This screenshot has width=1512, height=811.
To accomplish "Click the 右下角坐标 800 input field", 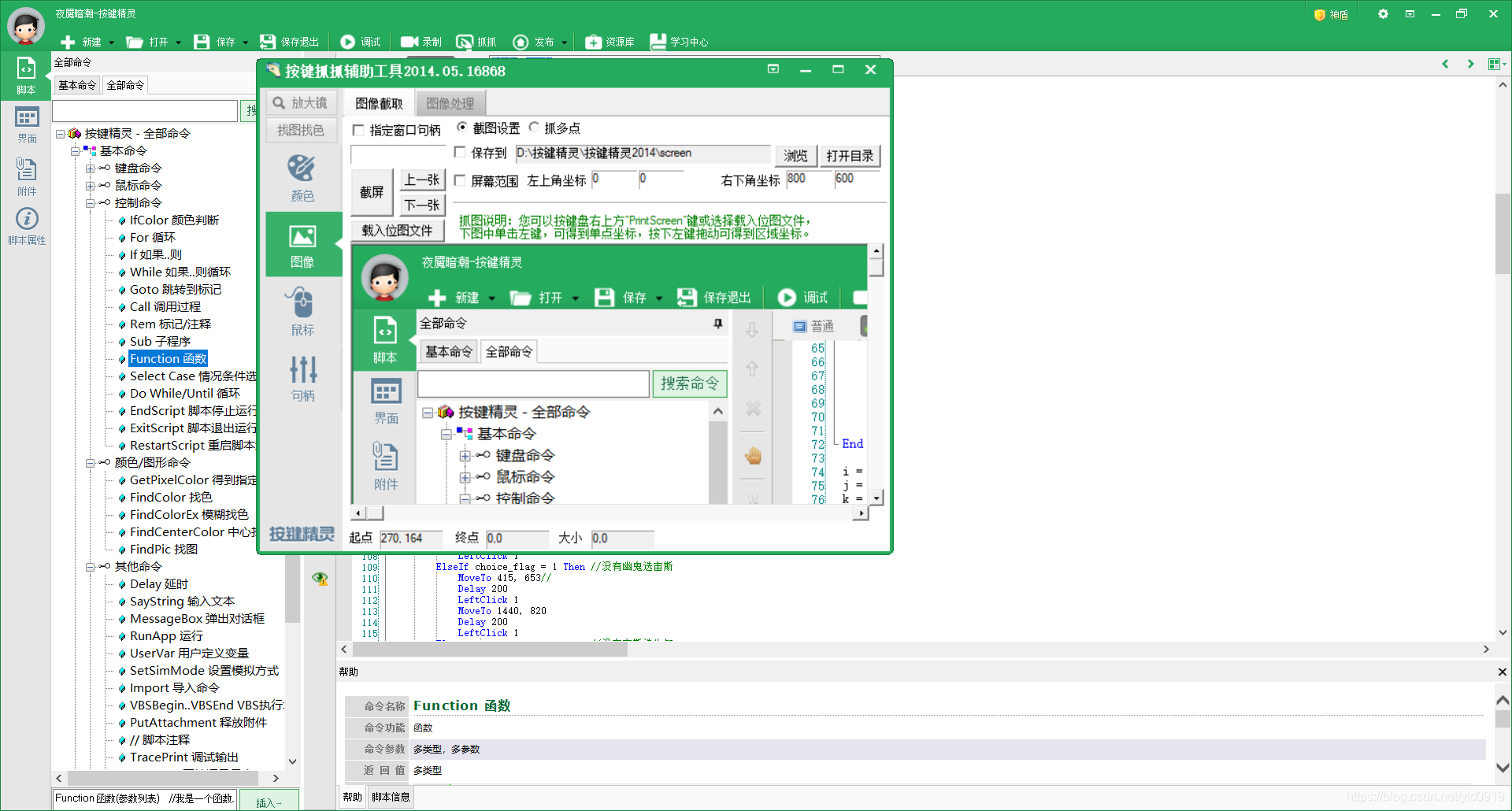I will click(809, 180).
